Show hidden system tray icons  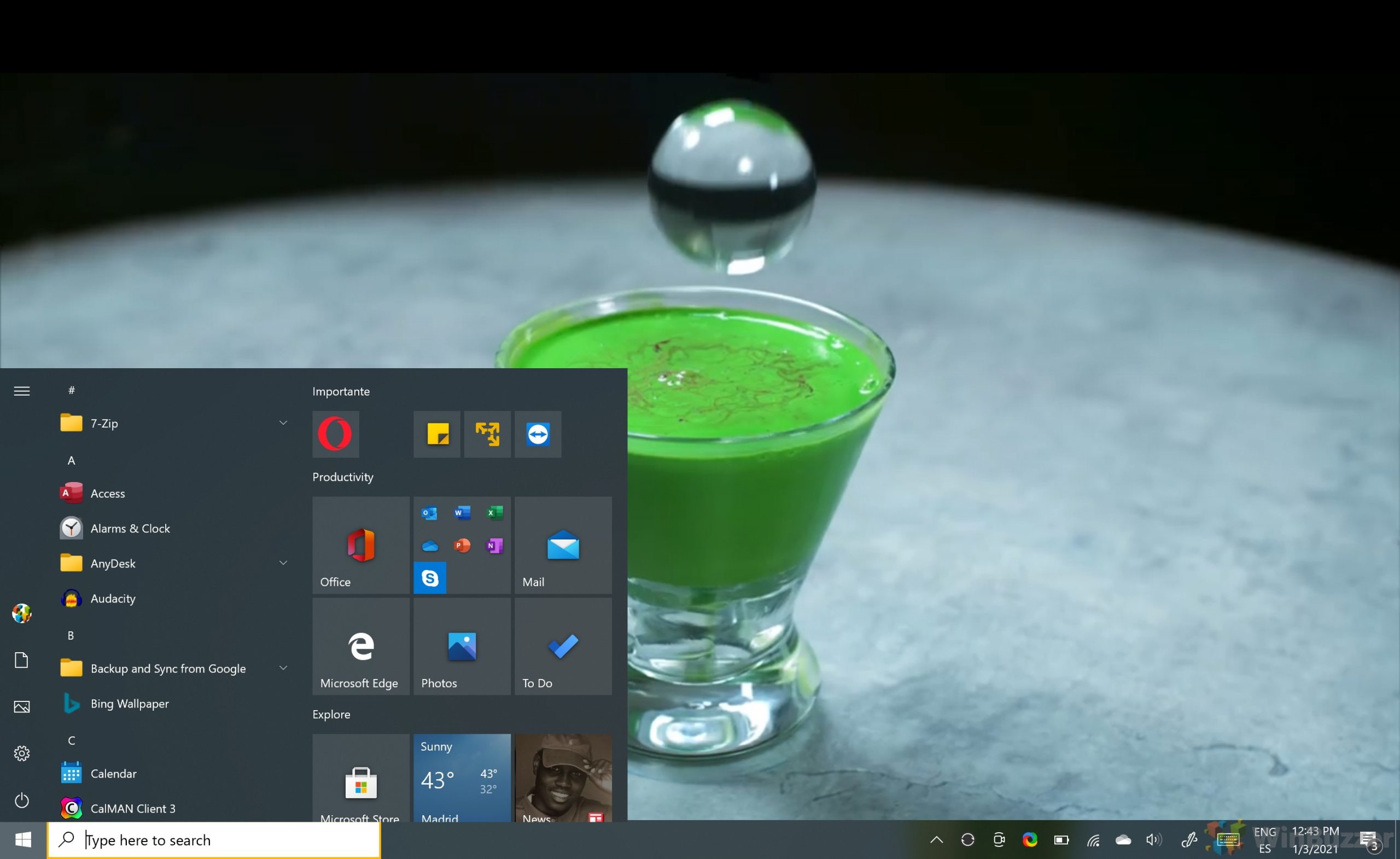pos(936,840)
